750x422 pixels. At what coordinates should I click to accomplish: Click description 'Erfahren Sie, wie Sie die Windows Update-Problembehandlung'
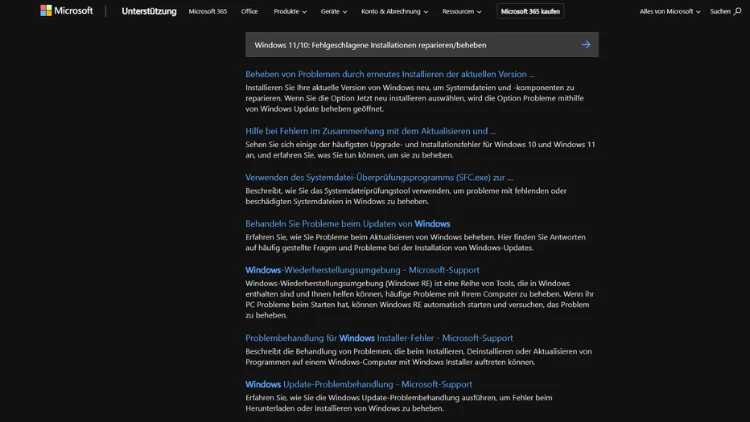pyautogui.click(x=399, y=403)
